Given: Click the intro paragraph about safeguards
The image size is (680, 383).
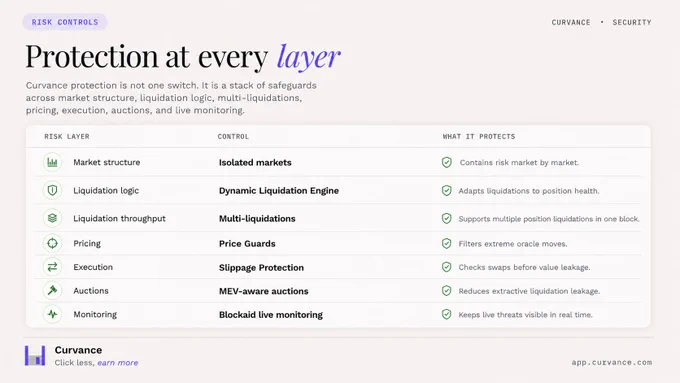Looking at the screenshot, I should click(171, 98).
